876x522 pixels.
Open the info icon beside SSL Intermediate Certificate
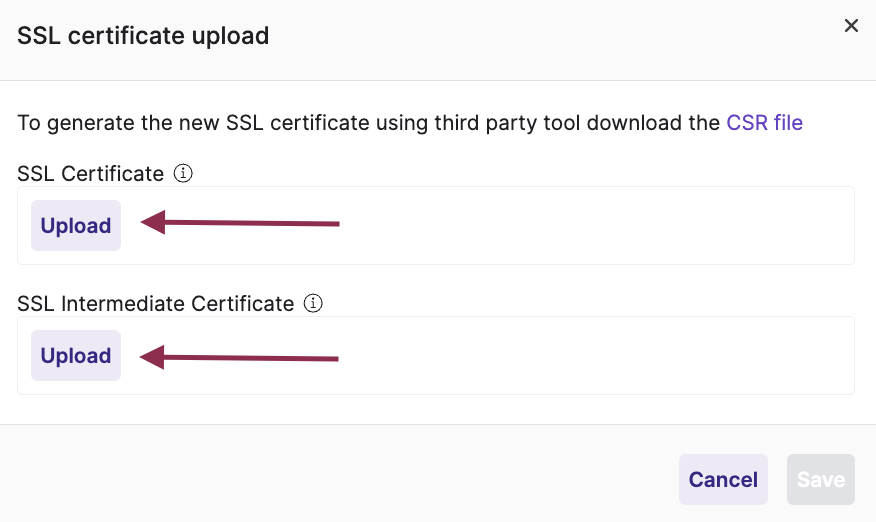coord(313,303)
